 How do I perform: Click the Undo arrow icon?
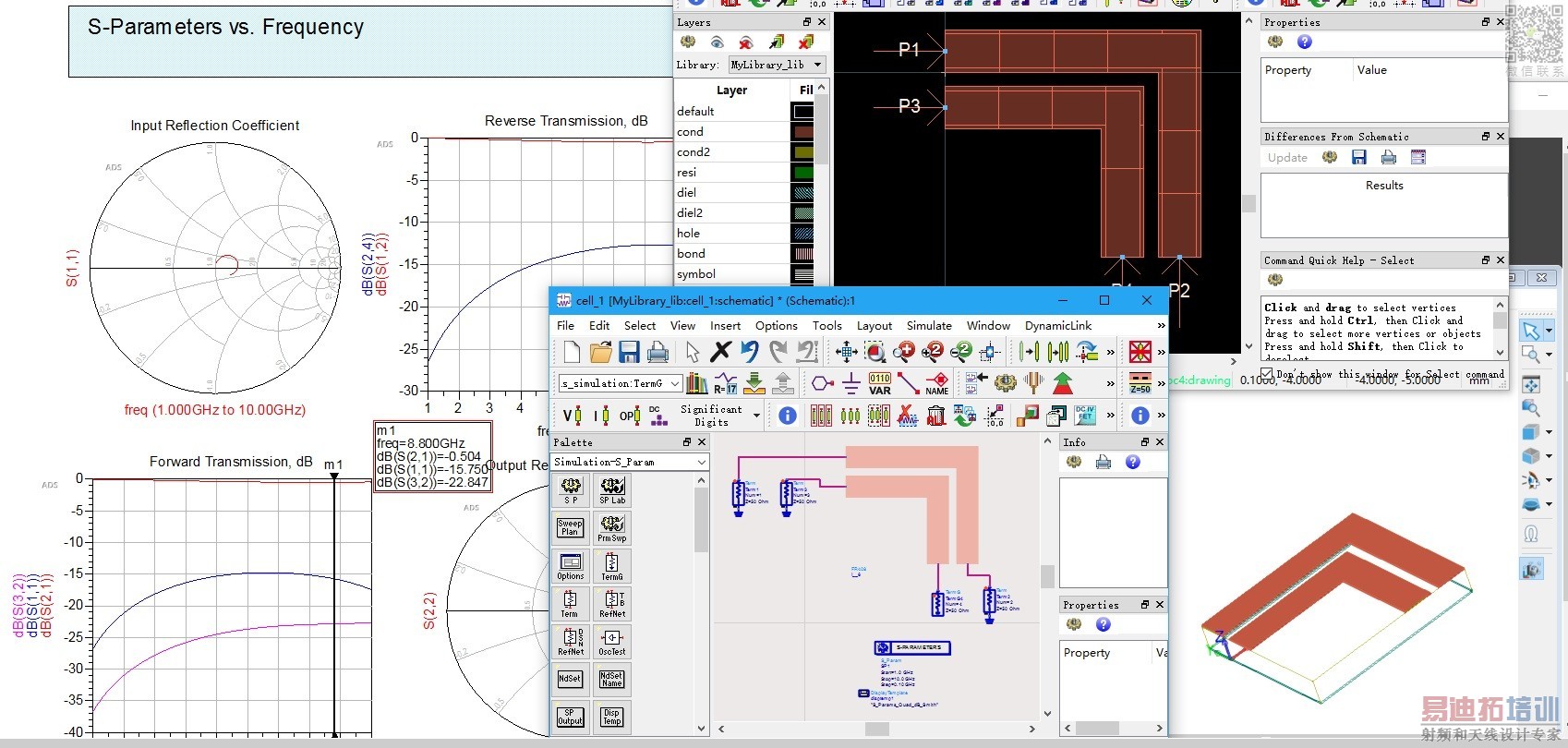750,352
